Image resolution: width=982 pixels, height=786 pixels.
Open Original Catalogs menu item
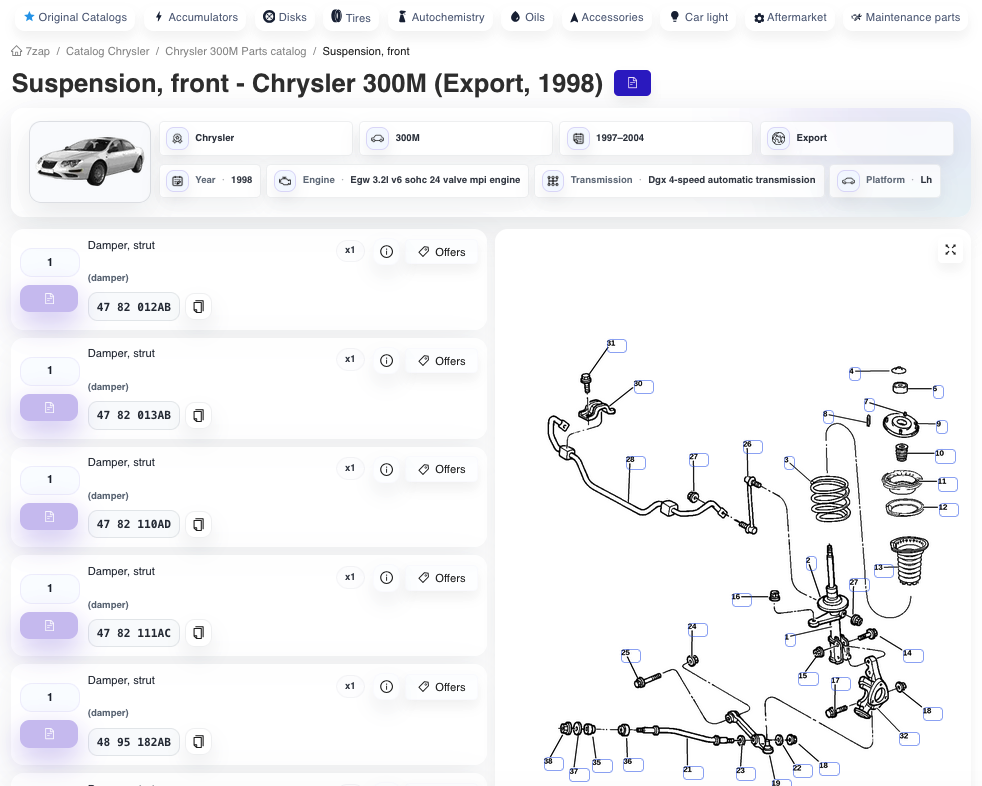[75, 17]
